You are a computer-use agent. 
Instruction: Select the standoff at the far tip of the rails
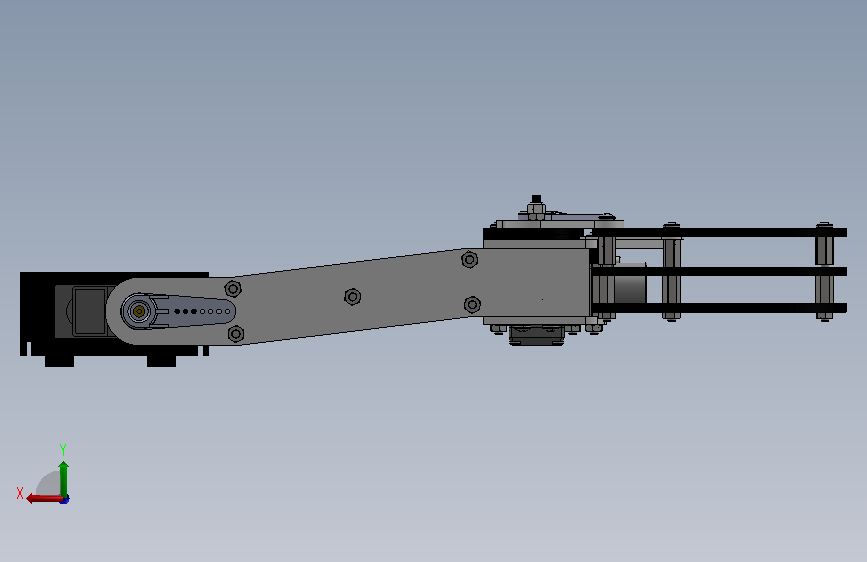824,272
